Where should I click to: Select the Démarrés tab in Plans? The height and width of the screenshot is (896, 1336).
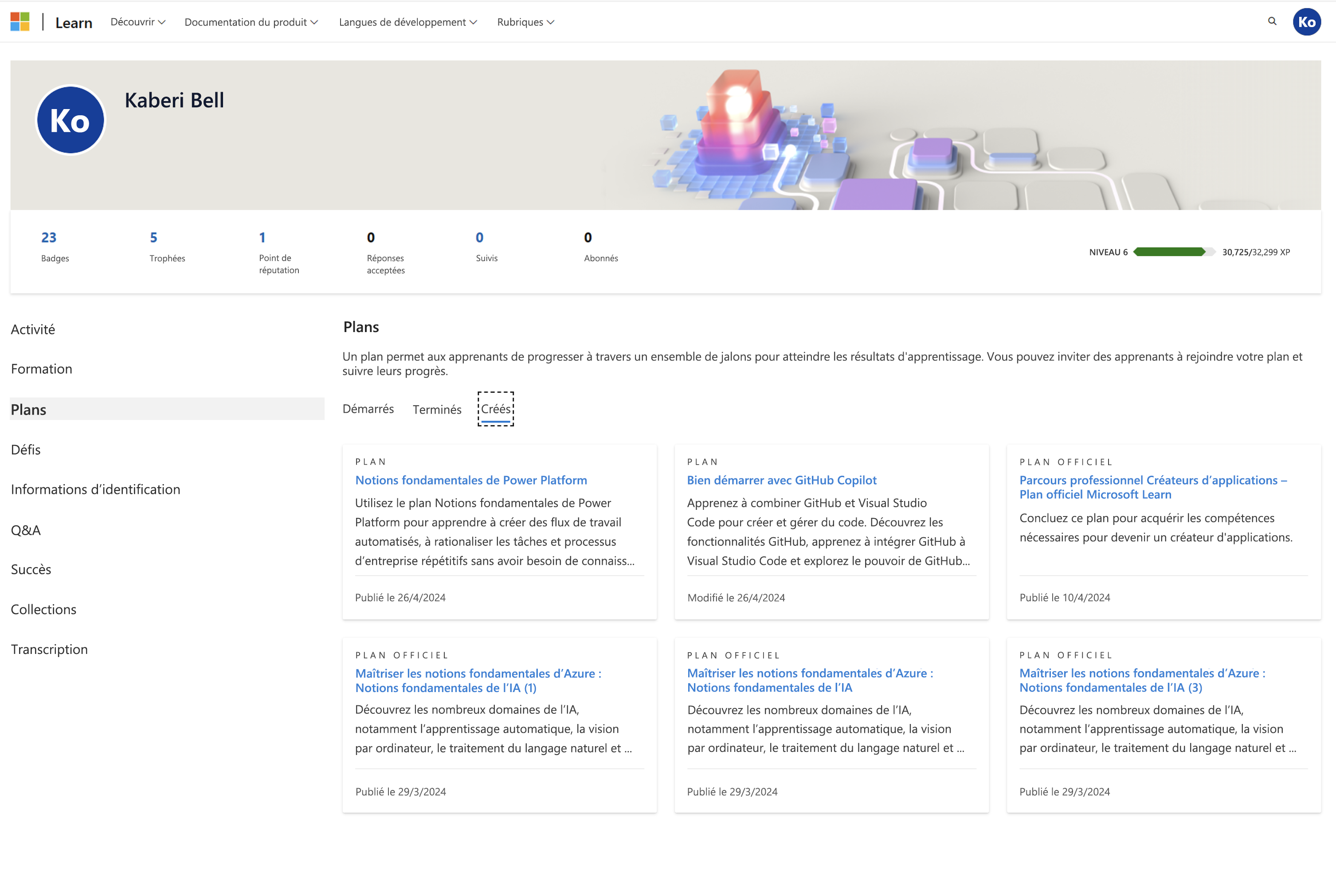point(368,407)
